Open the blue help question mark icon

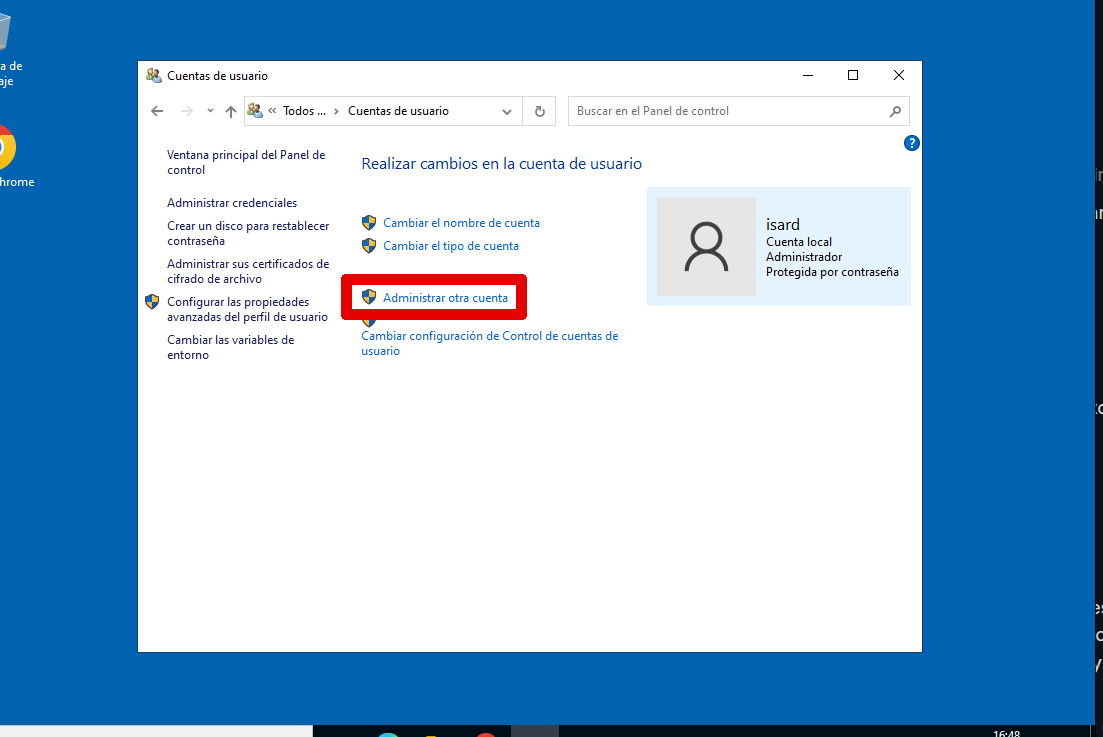(910, 143)
